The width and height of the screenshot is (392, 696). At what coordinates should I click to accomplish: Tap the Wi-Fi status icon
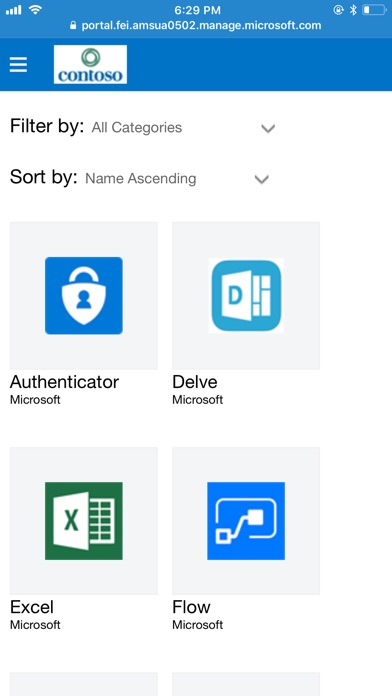click(36, 10)
